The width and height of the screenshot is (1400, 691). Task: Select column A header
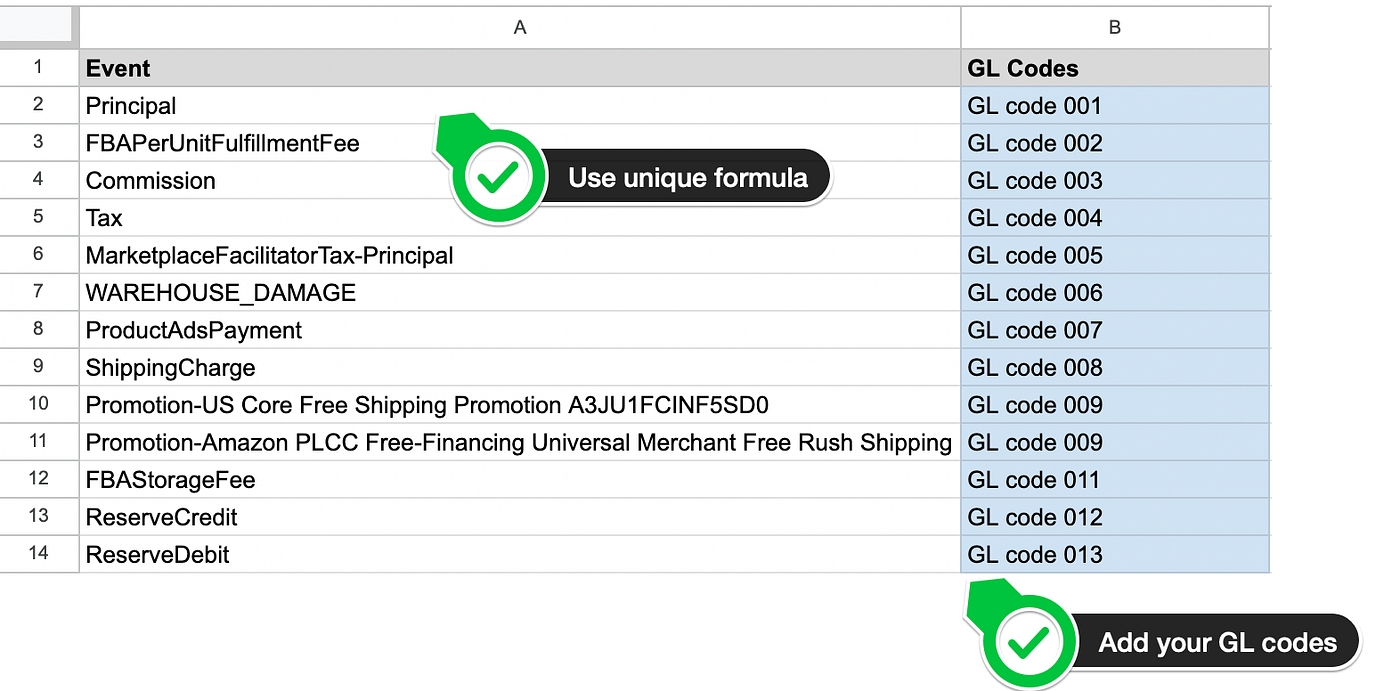519,28
